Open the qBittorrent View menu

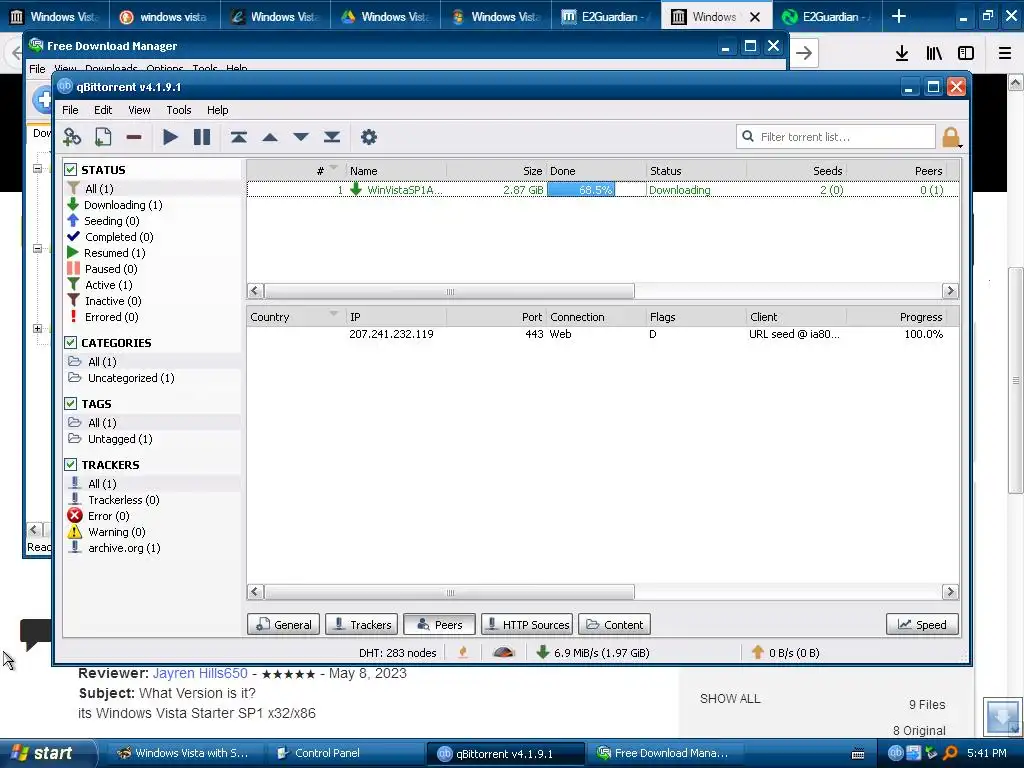click(139, 110)
